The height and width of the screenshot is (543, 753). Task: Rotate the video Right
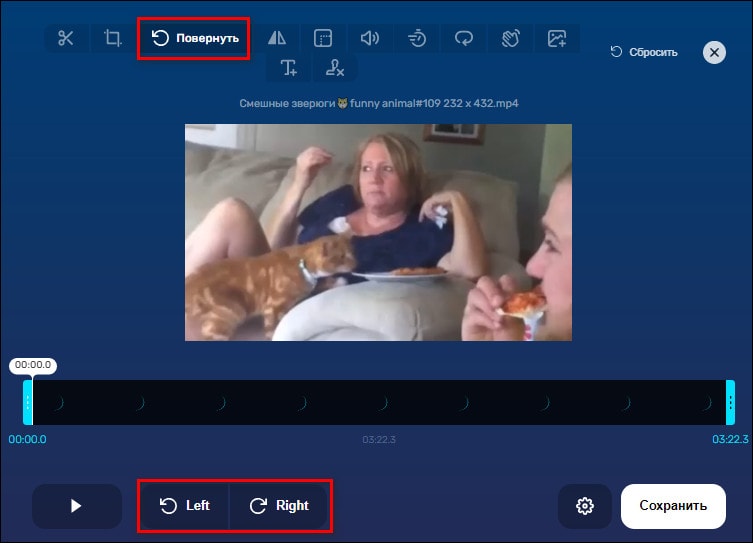[279, 506]
